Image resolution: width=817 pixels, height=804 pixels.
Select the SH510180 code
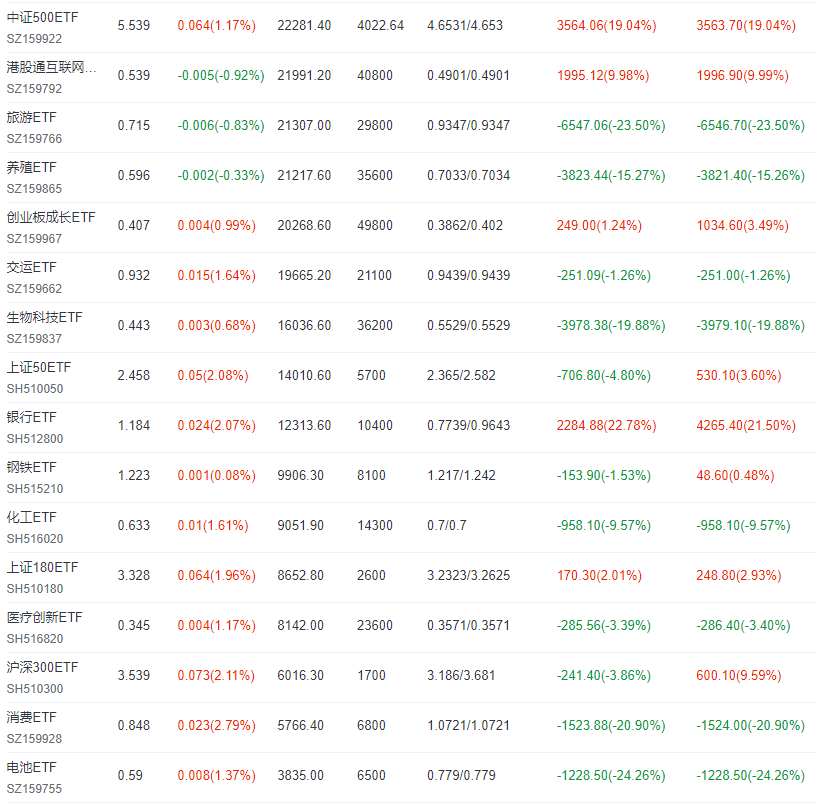point(35,589)
